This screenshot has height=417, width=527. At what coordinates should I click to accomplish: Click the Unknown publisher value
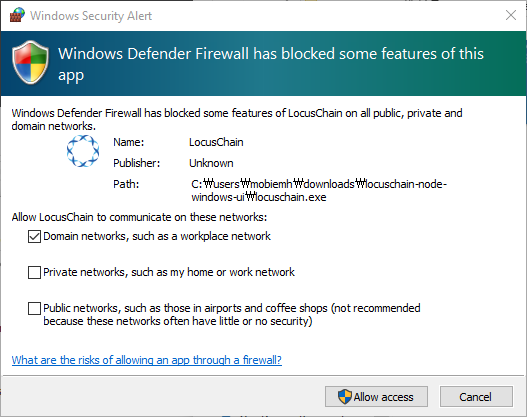211,163
